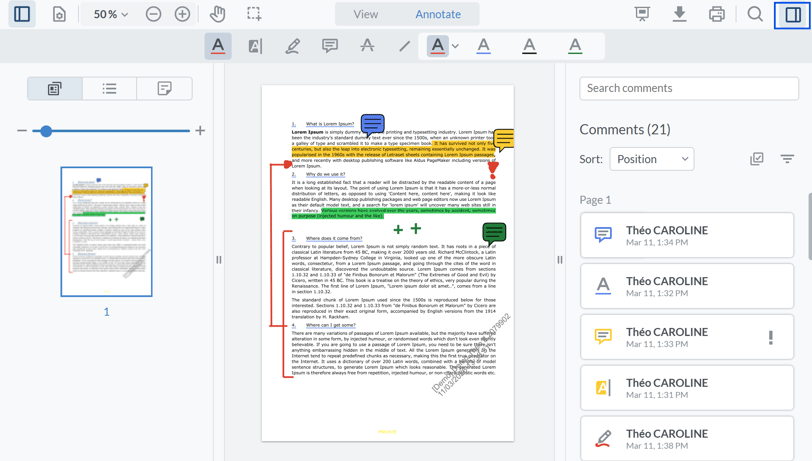812x461 pixels.
Task: Download the document
Action: (x=679, y=15)
